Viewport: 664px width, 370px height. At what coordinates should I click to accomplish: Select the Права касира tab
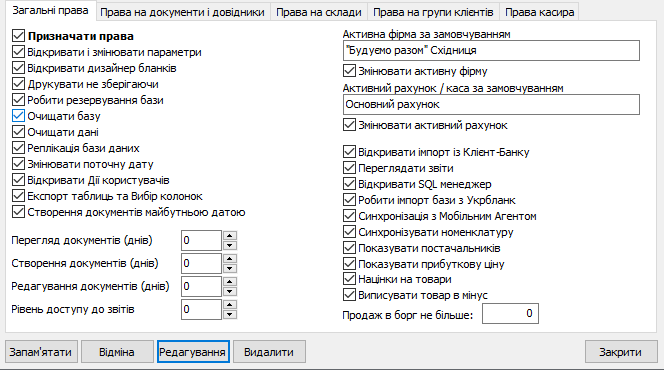click(540, 12)
